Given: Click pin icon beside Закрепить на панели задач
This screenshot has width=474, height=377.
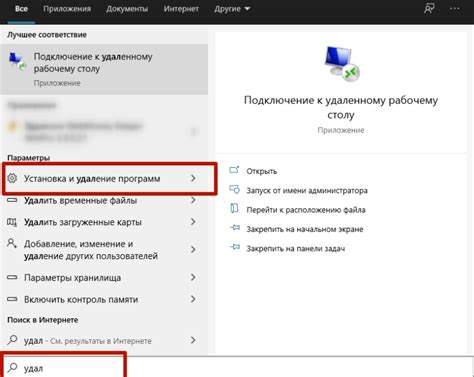Looking at the screenshot, I should 235,247.
